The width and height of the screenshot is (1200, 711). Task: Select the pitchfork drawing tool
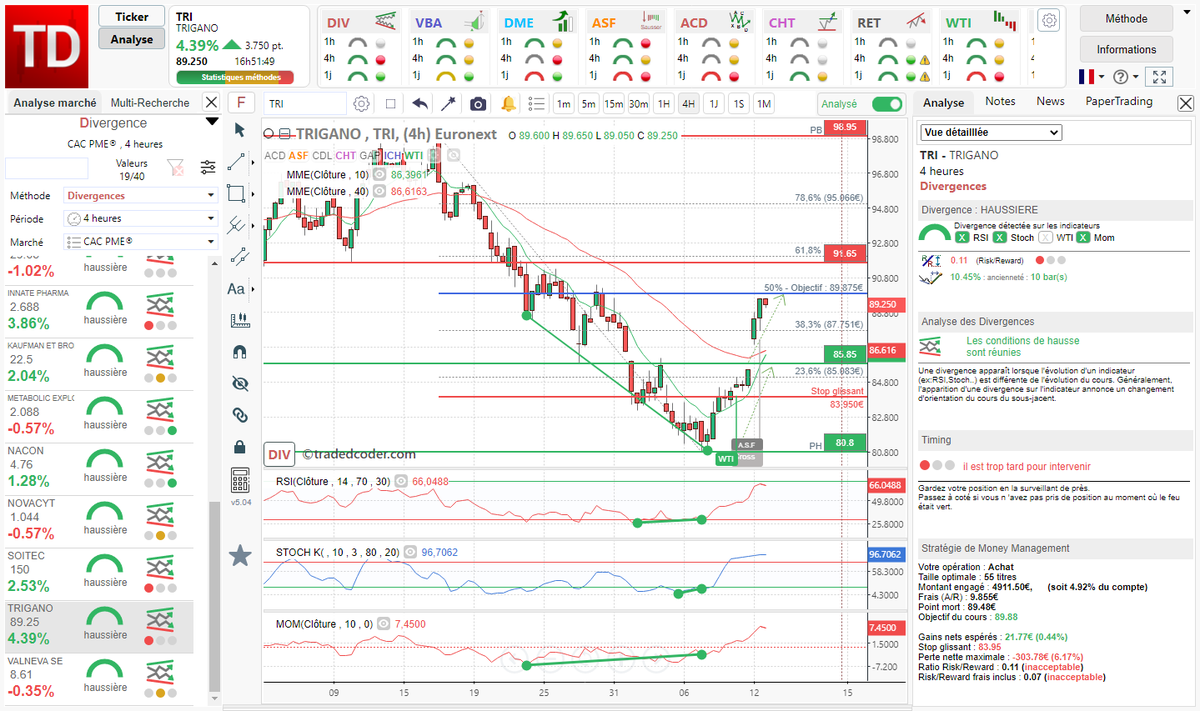[x=236, y=224]
